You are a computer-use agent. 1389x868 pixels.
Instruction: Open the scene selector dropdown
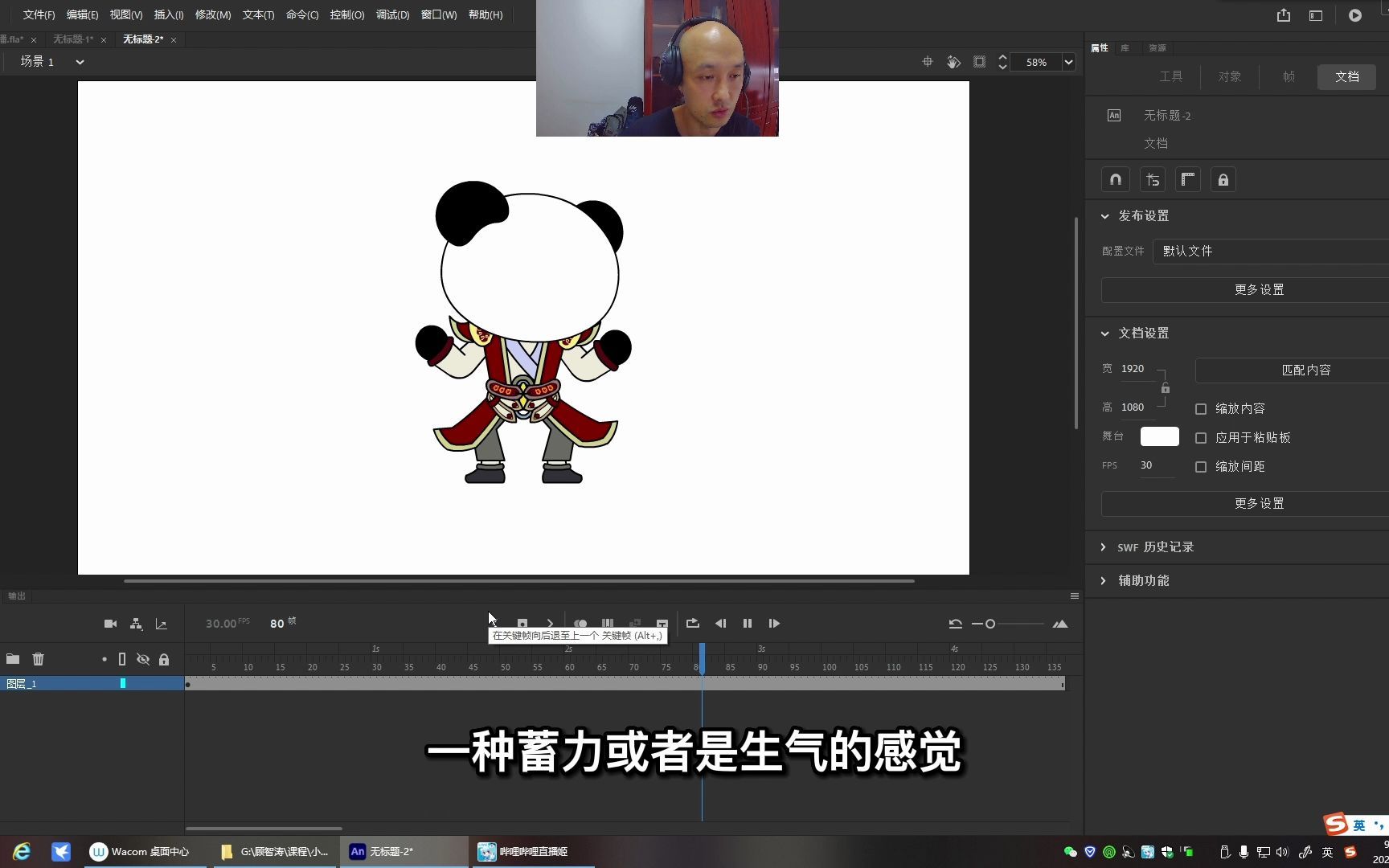80,62
